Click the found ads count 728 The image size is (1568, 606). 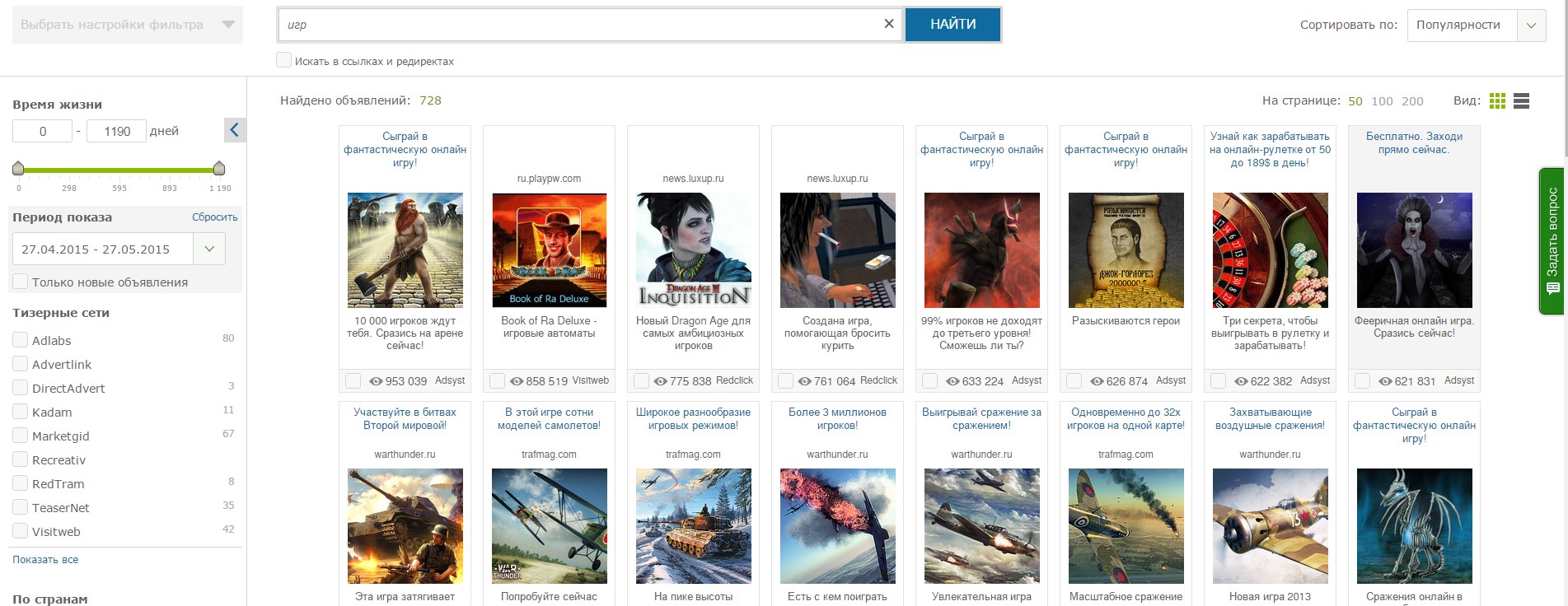click(x=430, y=100)
